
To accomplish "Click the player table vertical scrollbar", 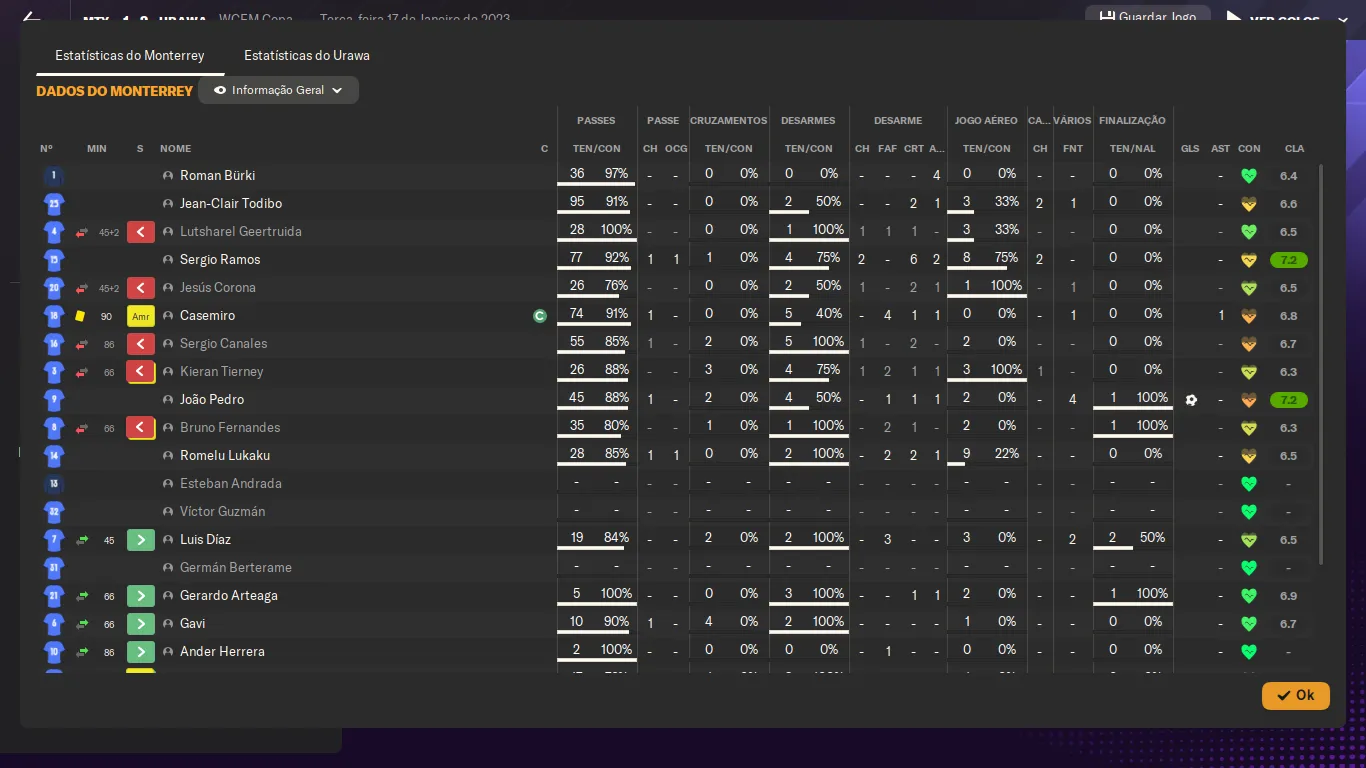I will point(1321,365).
